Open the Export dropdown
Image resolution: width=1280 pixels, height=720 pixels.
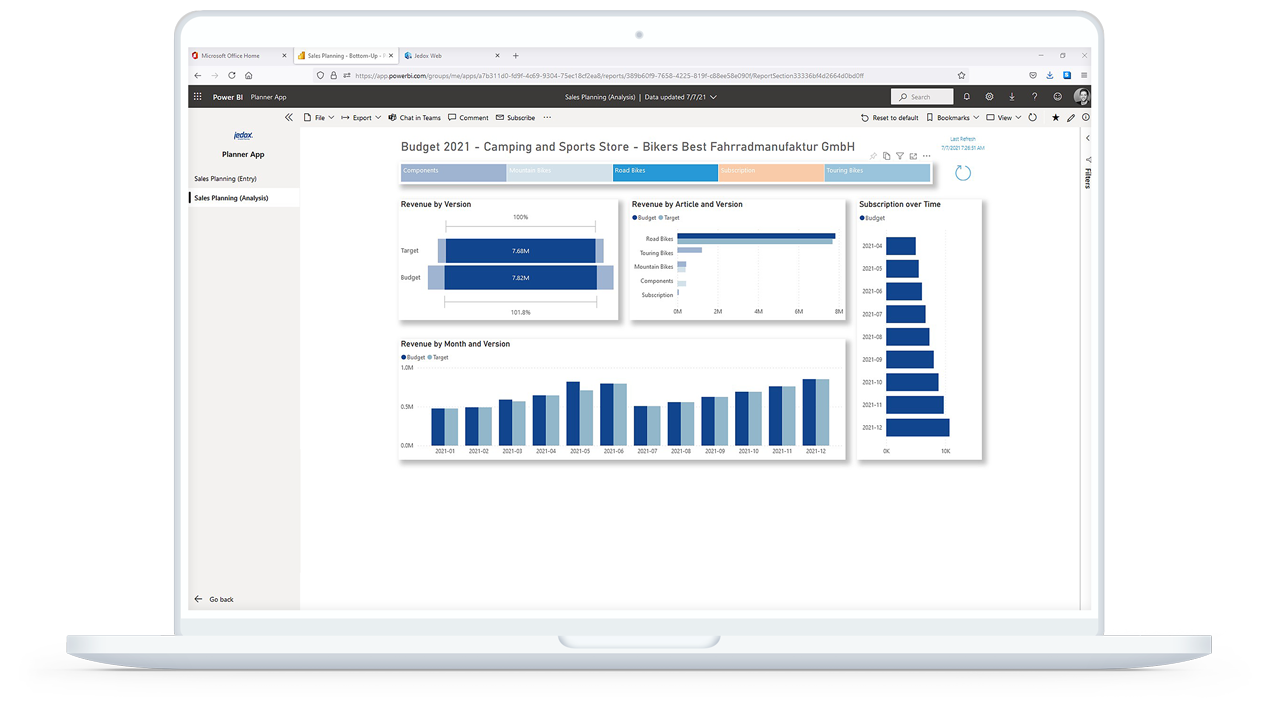coord(361,118)
